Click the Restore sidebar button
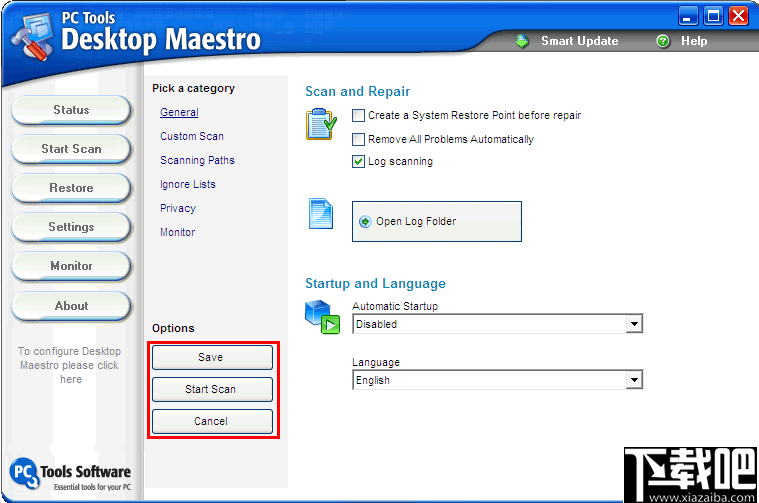 click(71, 188)
